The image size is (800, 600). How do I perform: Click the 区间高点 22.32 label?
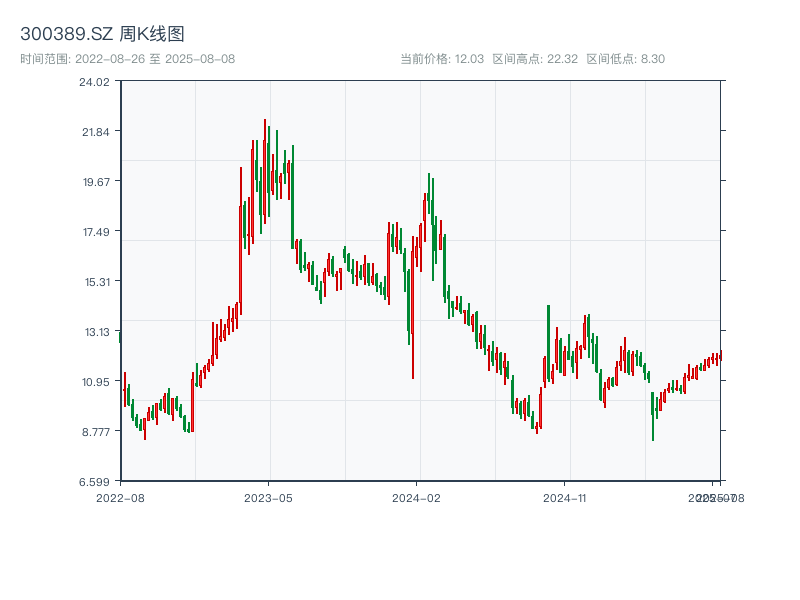pos(535,59)
